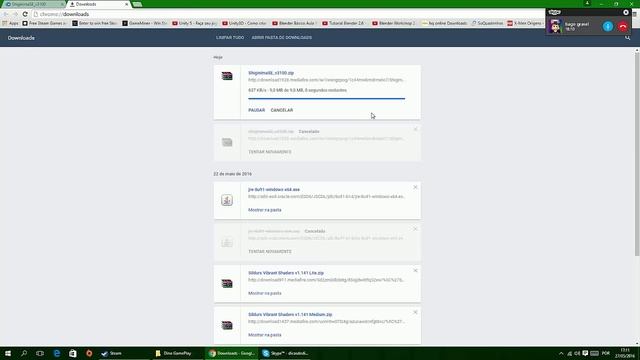Open the Blender Básico Aula bookmark

[x=294, y=23]
